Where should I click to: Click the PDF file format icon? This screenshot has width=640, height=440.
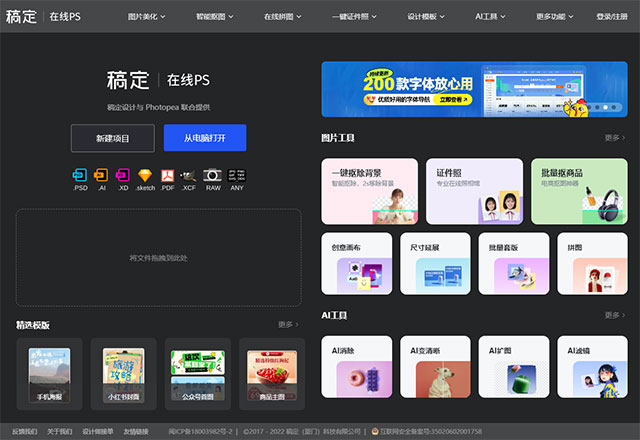tap(168, 175)
